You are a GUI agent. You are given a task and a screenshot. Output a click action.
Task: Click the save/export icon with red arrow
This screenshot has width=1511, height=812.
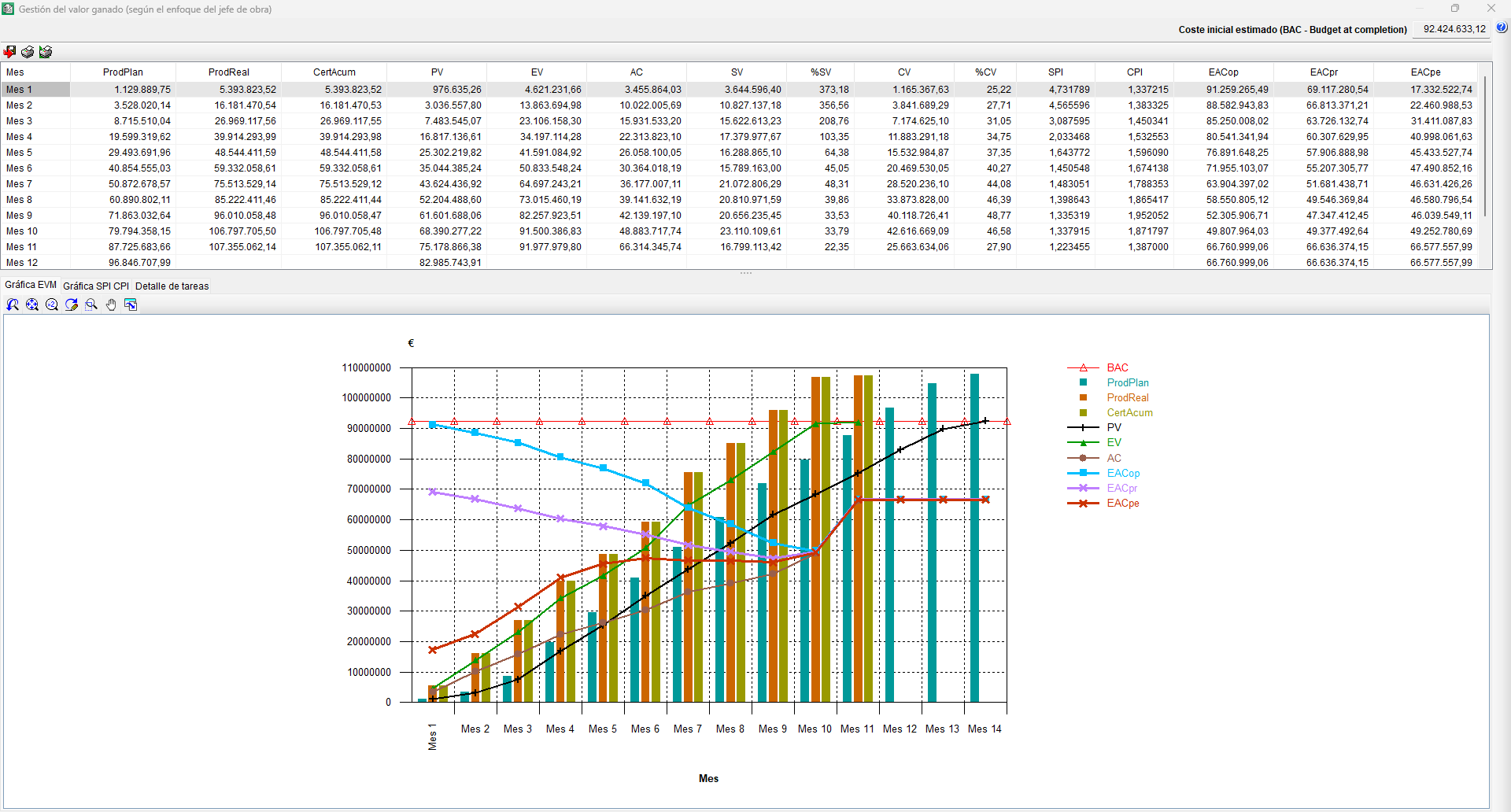tap(9, 52)
